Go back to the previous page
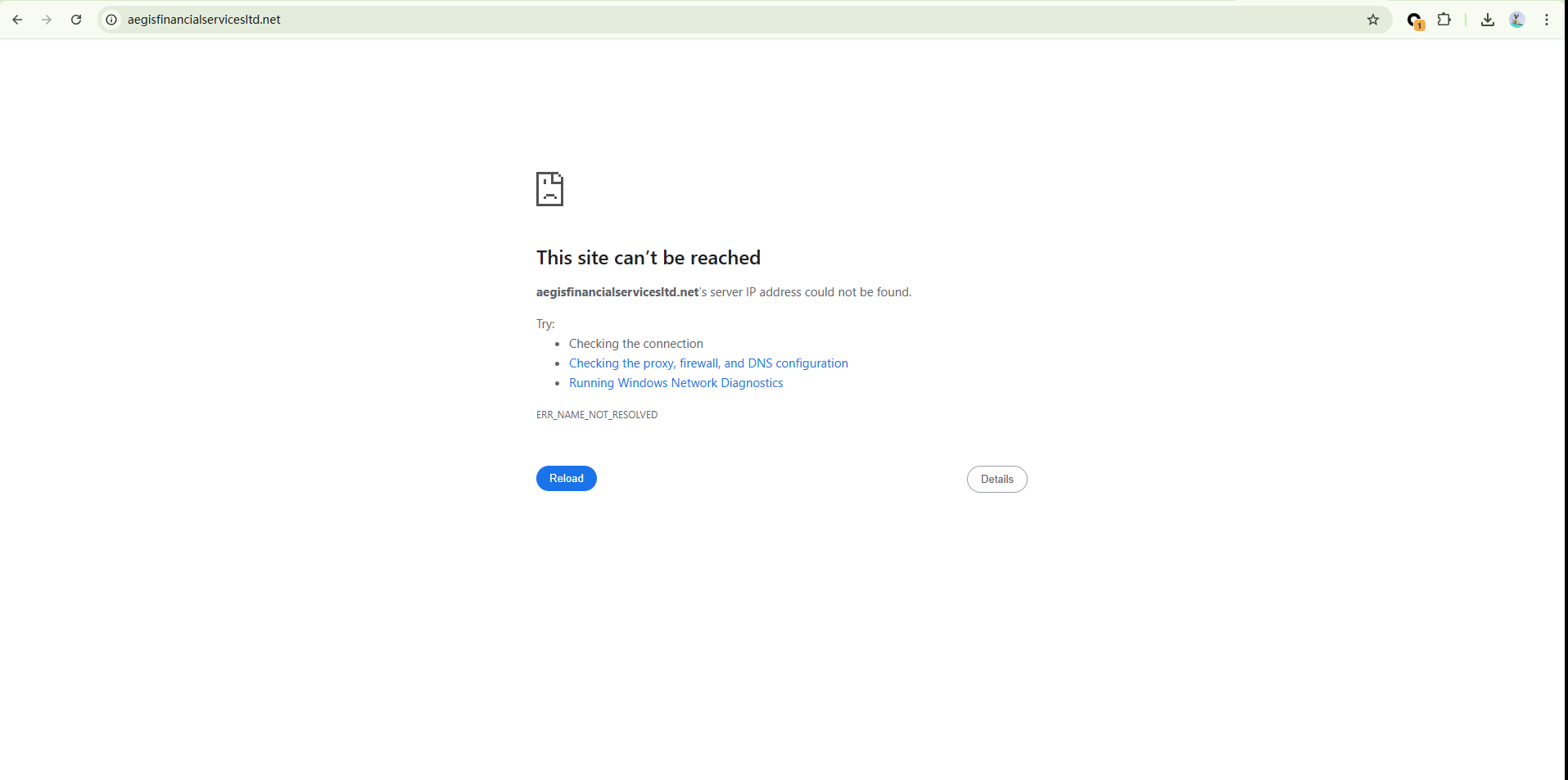This screenshot has height=780, width=1568. coord(17,20)
